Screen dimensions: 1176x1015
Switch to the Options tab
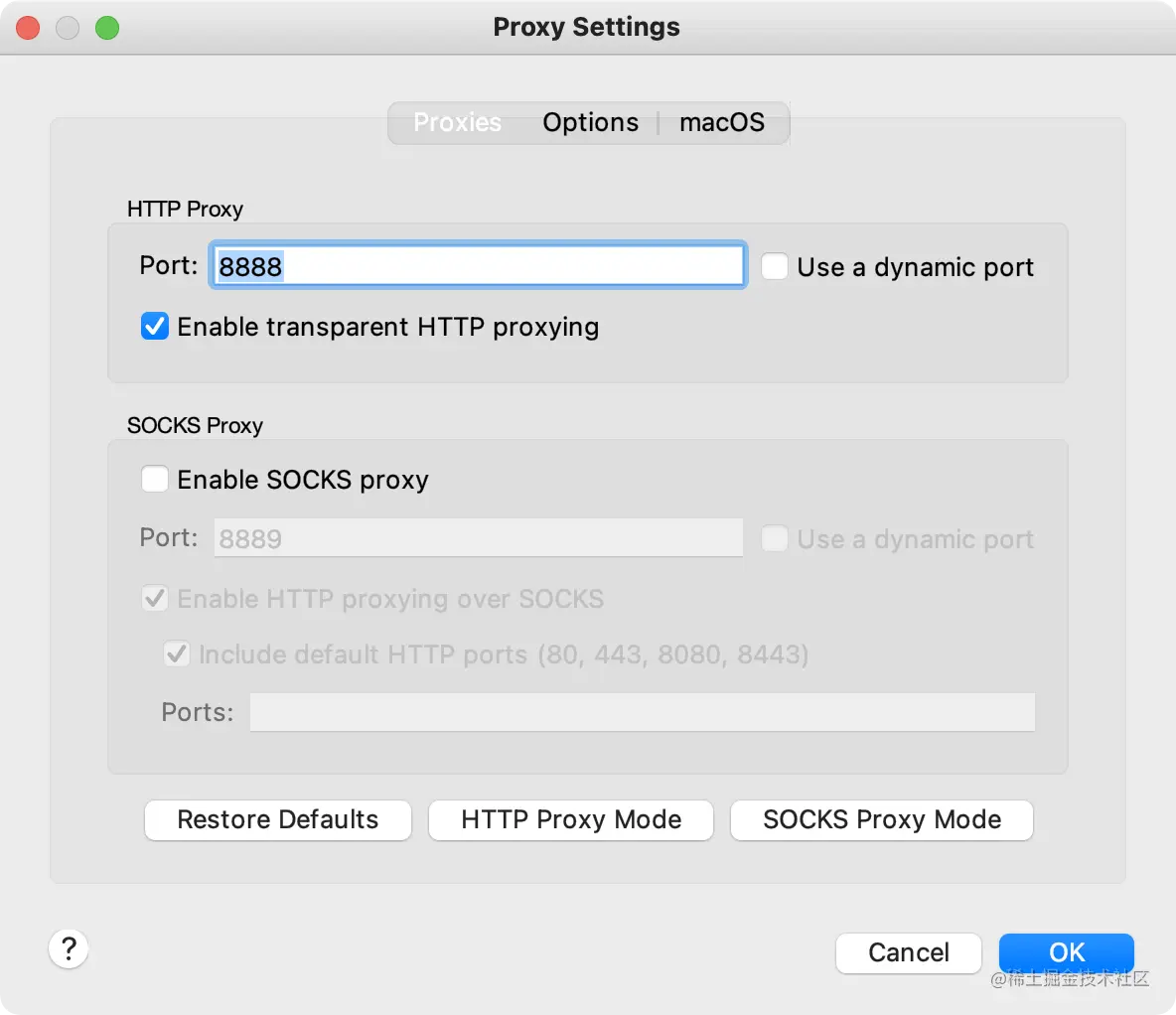pos(590,122)
